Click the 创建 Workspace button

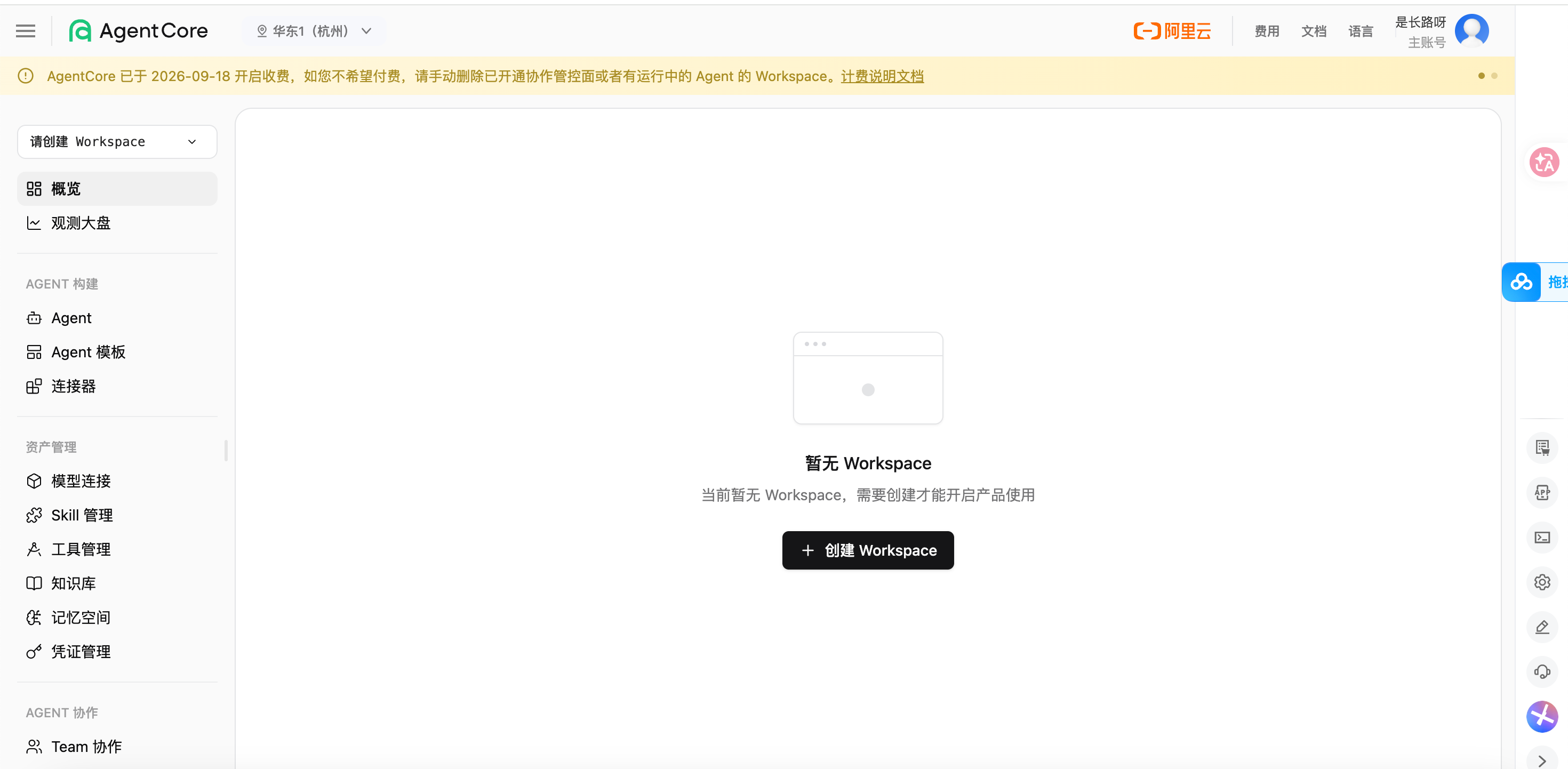click(867, 550)
